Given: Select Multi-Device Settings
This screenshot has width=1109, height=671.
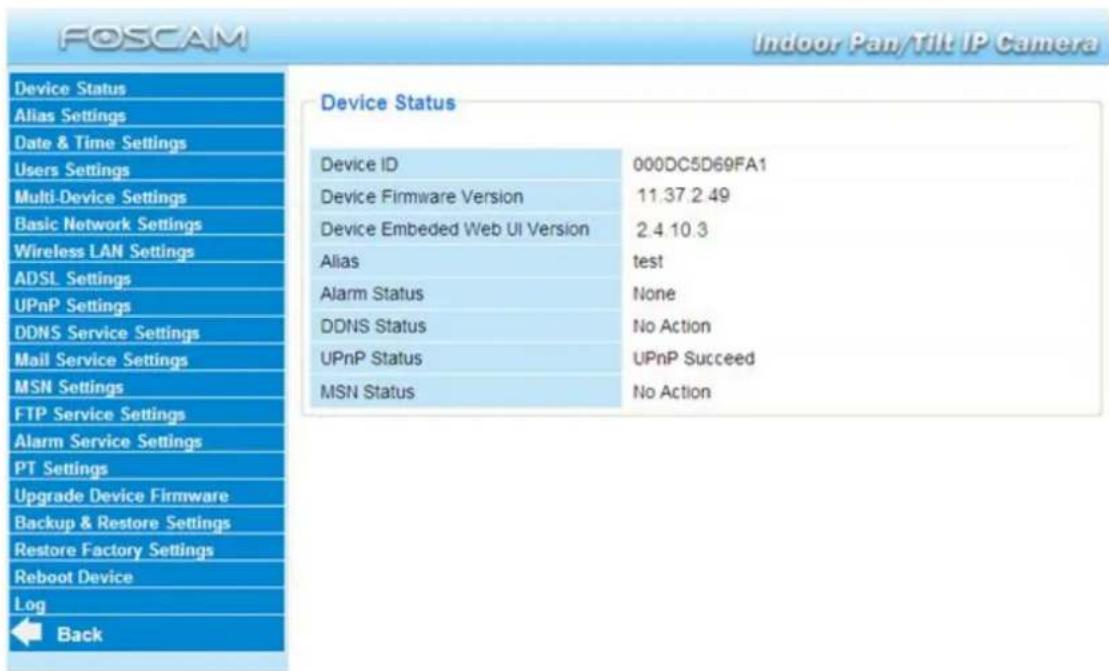Looking at the screenshot, I should coord(100,197).
